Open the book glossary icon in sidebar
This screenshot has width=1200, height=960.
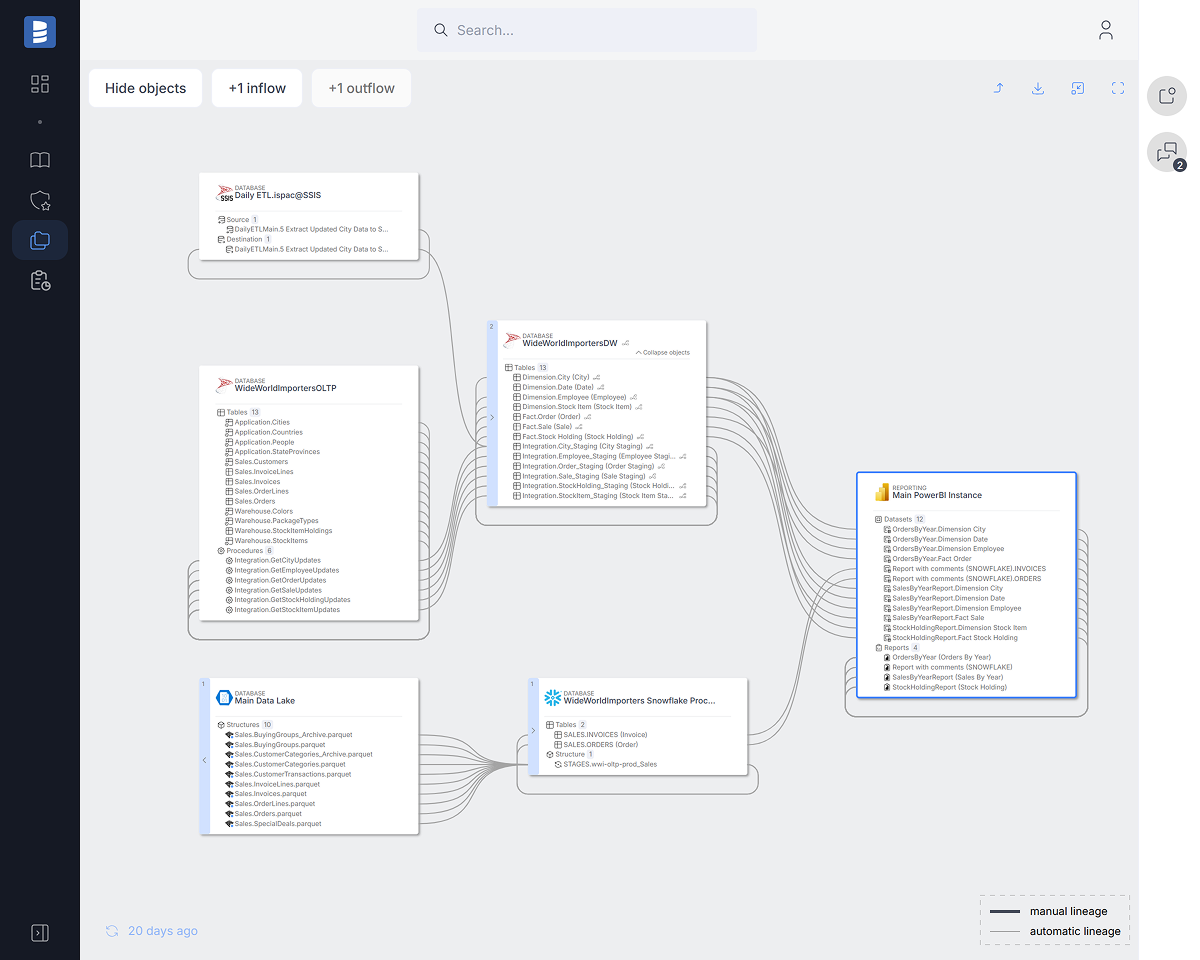[40, 160]
